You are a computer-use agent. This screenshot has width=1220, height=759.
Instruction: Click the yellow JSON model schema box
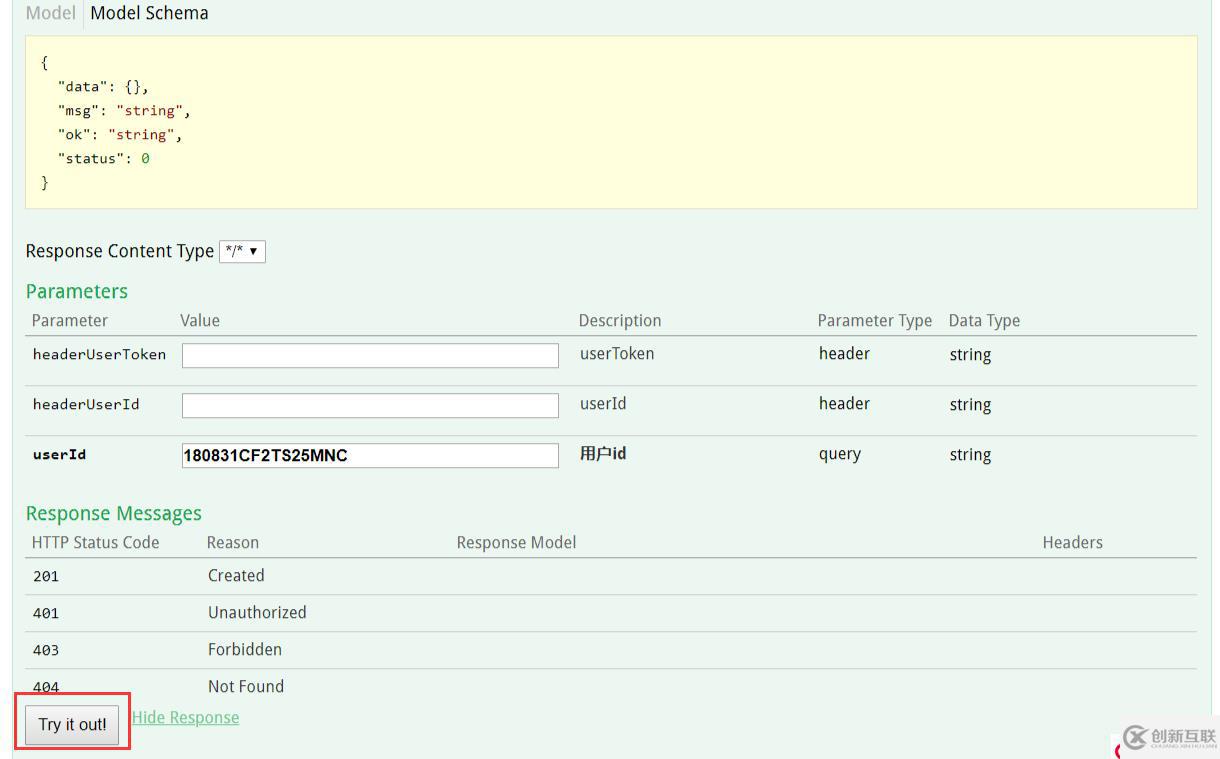click(x=610, y=122)
